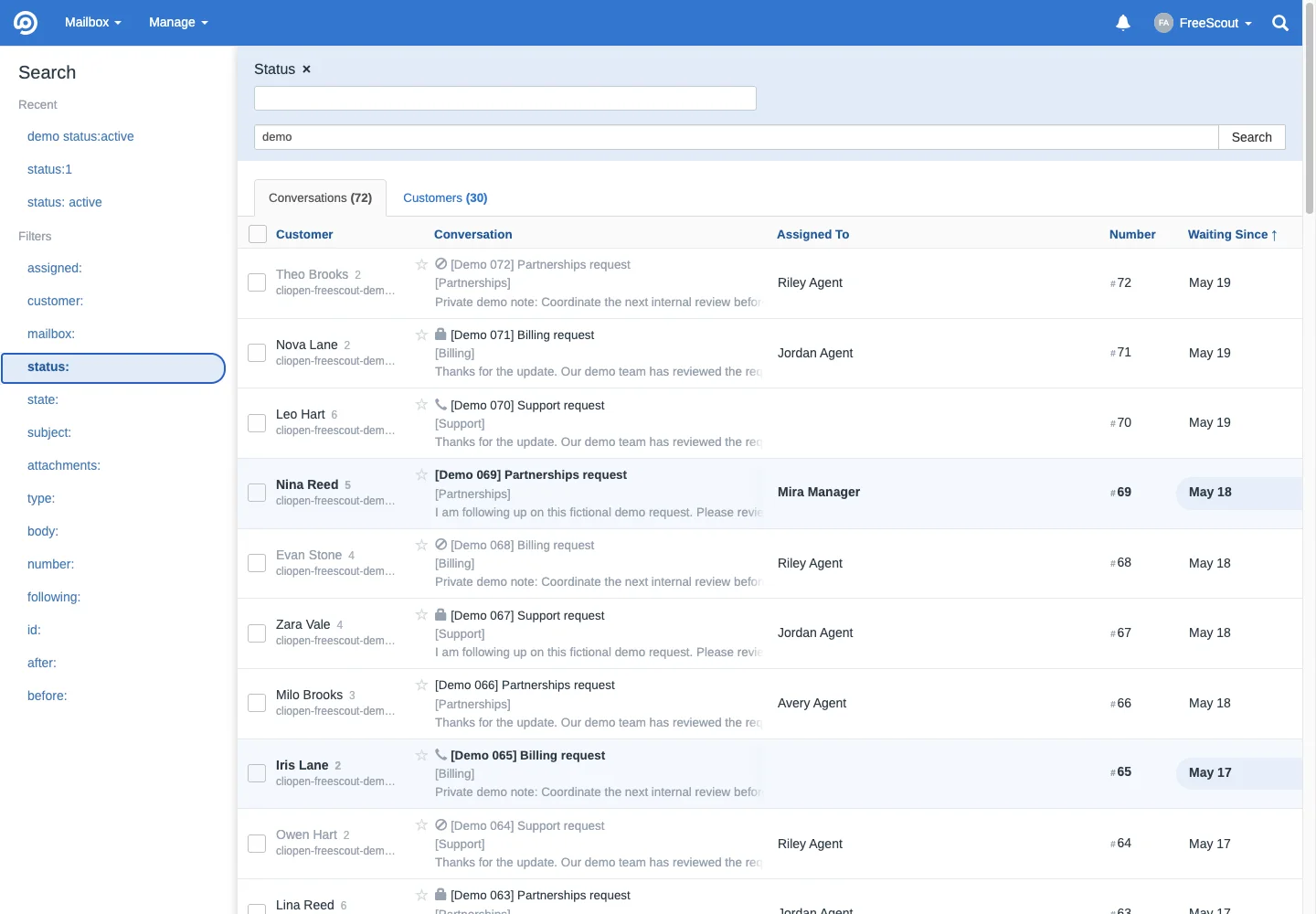The width and height of the screenshot is (1316, 914).
Task: Click the FreeScout logo icon
Action: (x=26, y=23)
